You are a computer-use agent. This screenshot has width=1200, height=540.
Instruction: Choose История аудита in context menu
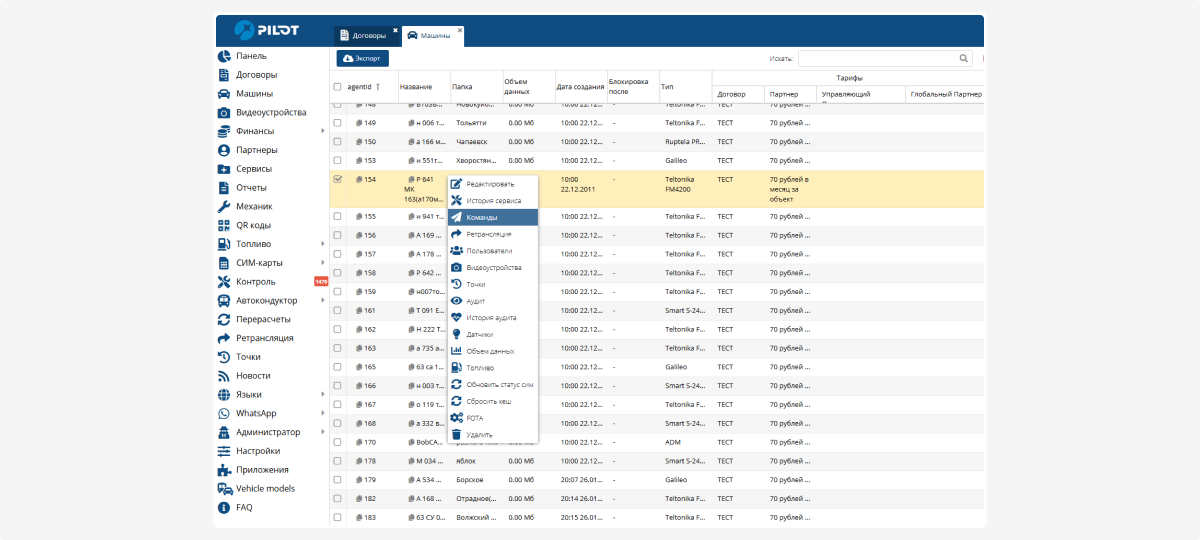[x=492, y=317]
